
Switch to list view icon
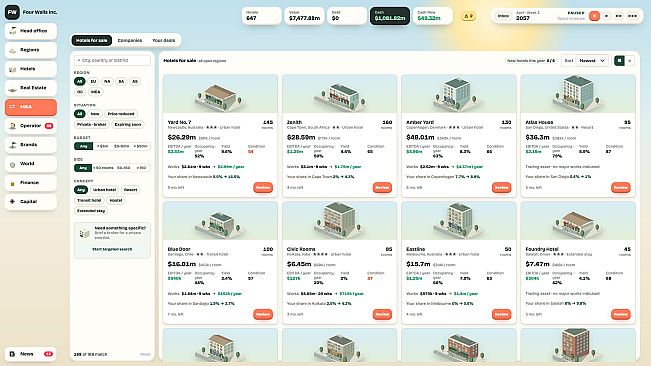click(x=630, y=61)
